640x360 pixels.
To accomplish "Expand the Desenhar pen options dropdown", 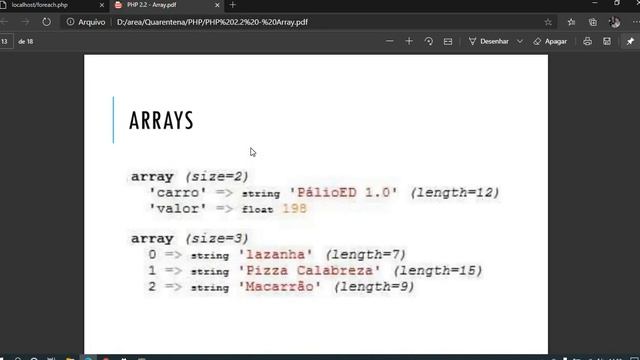I will pos(520,41).
